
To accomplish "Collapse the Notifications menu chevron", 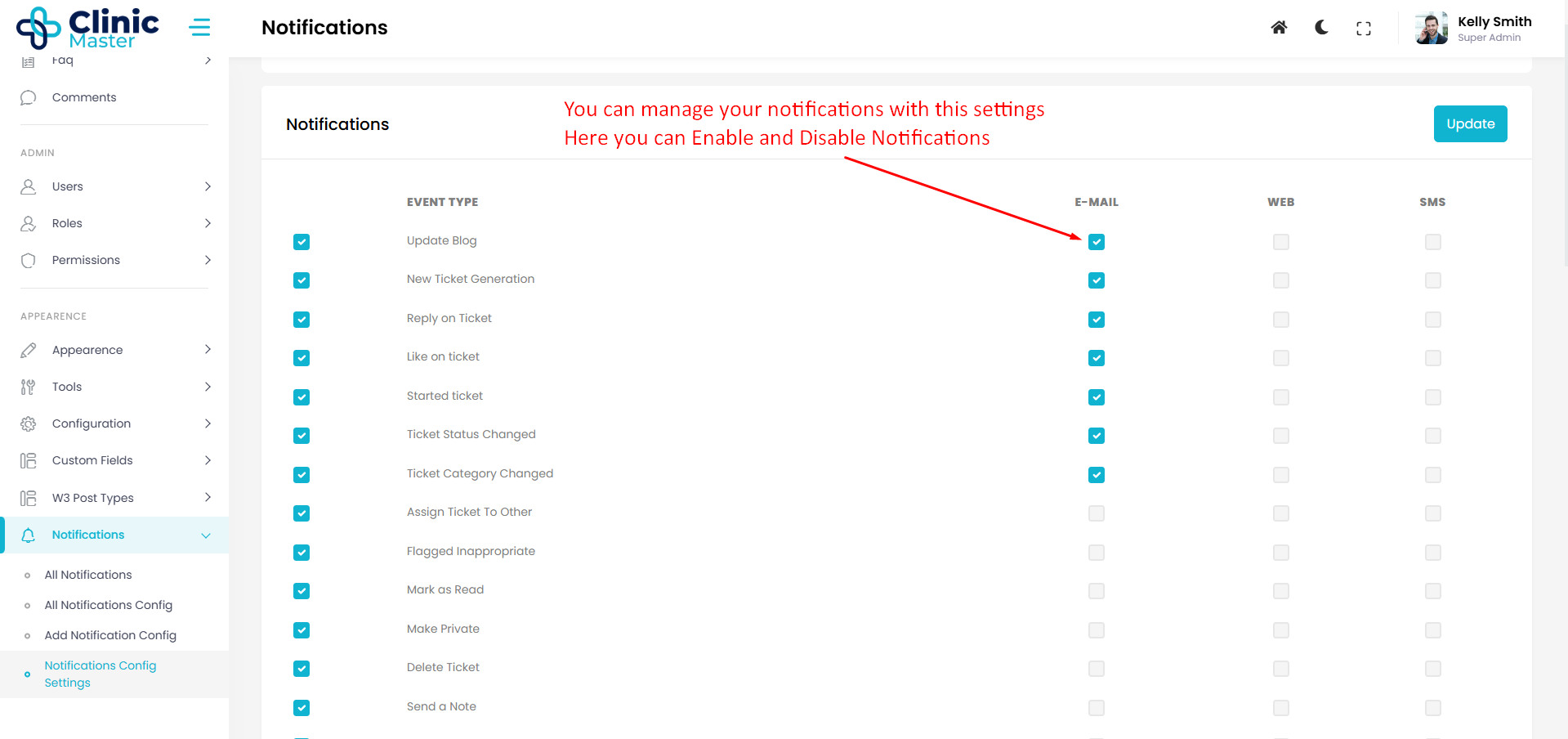I will tap(206, 535).
